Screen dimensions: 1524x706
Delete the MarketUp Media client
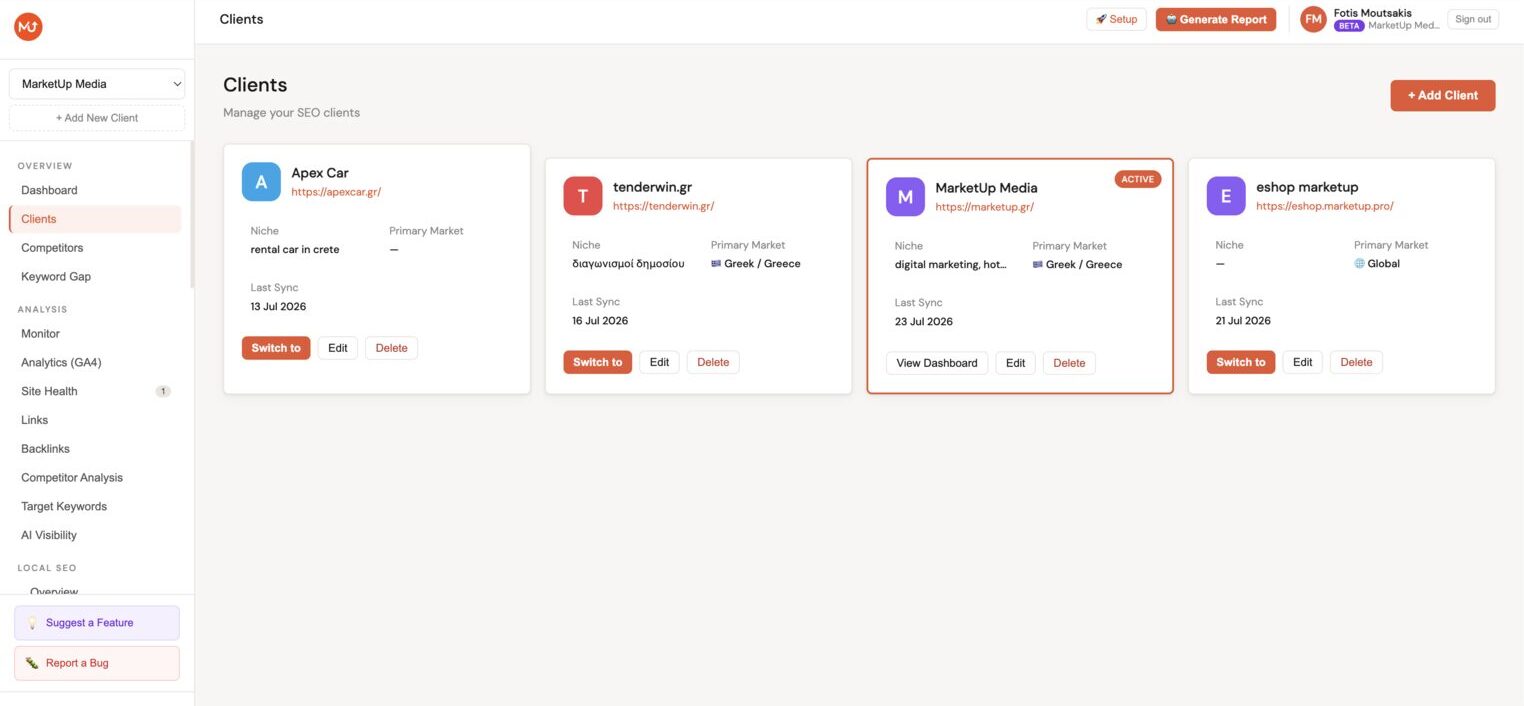pyautogui.click(x=1069, y=363)
